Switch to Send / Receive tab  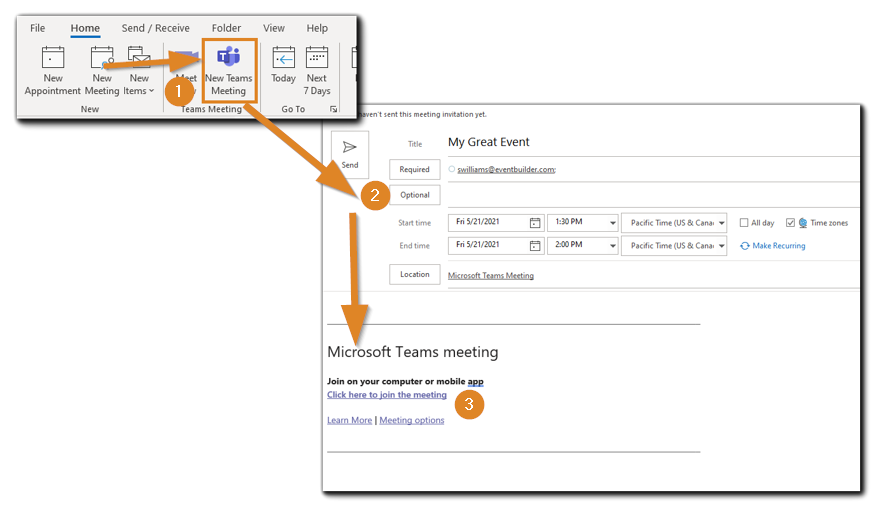point(156,28)
